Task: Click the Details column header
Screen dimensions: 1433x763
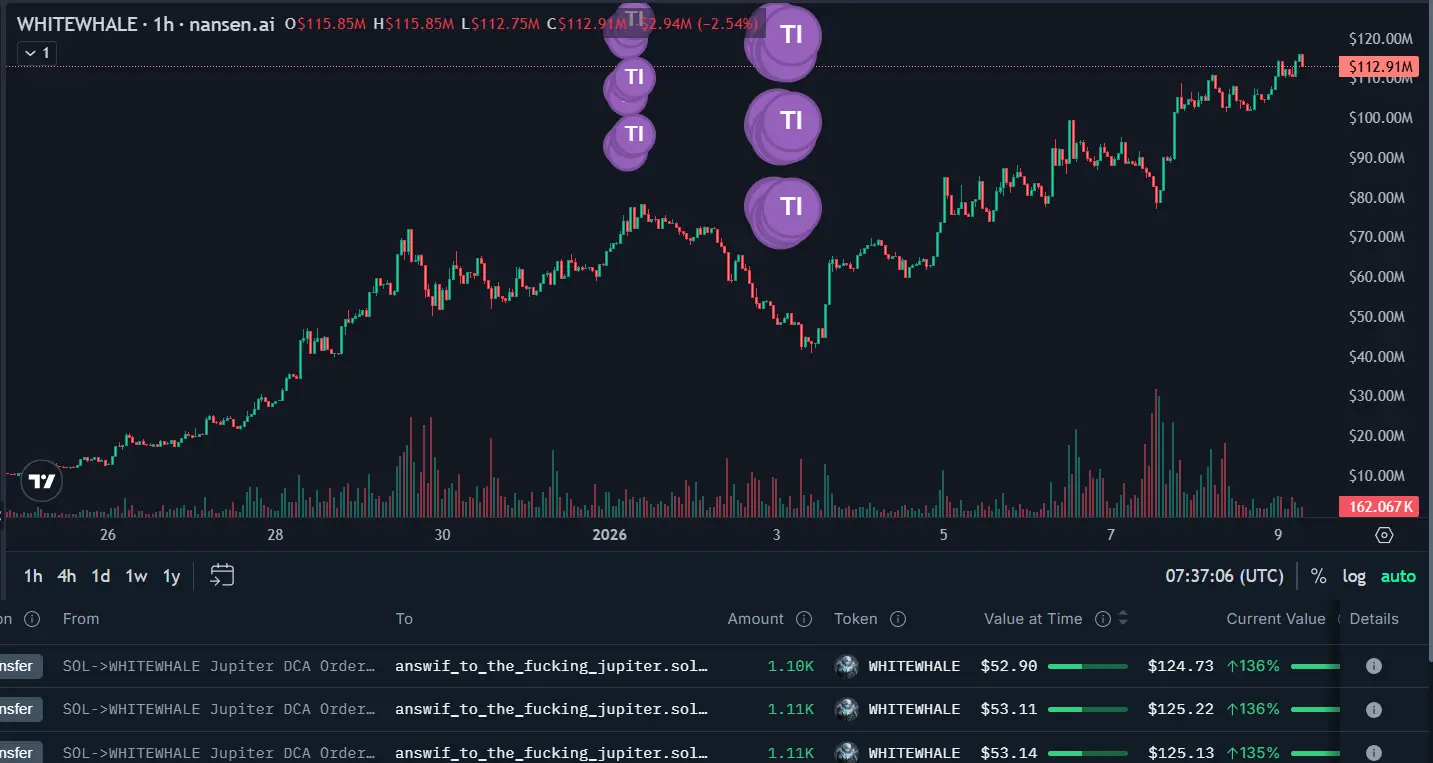Action: tap(1374, 619)
